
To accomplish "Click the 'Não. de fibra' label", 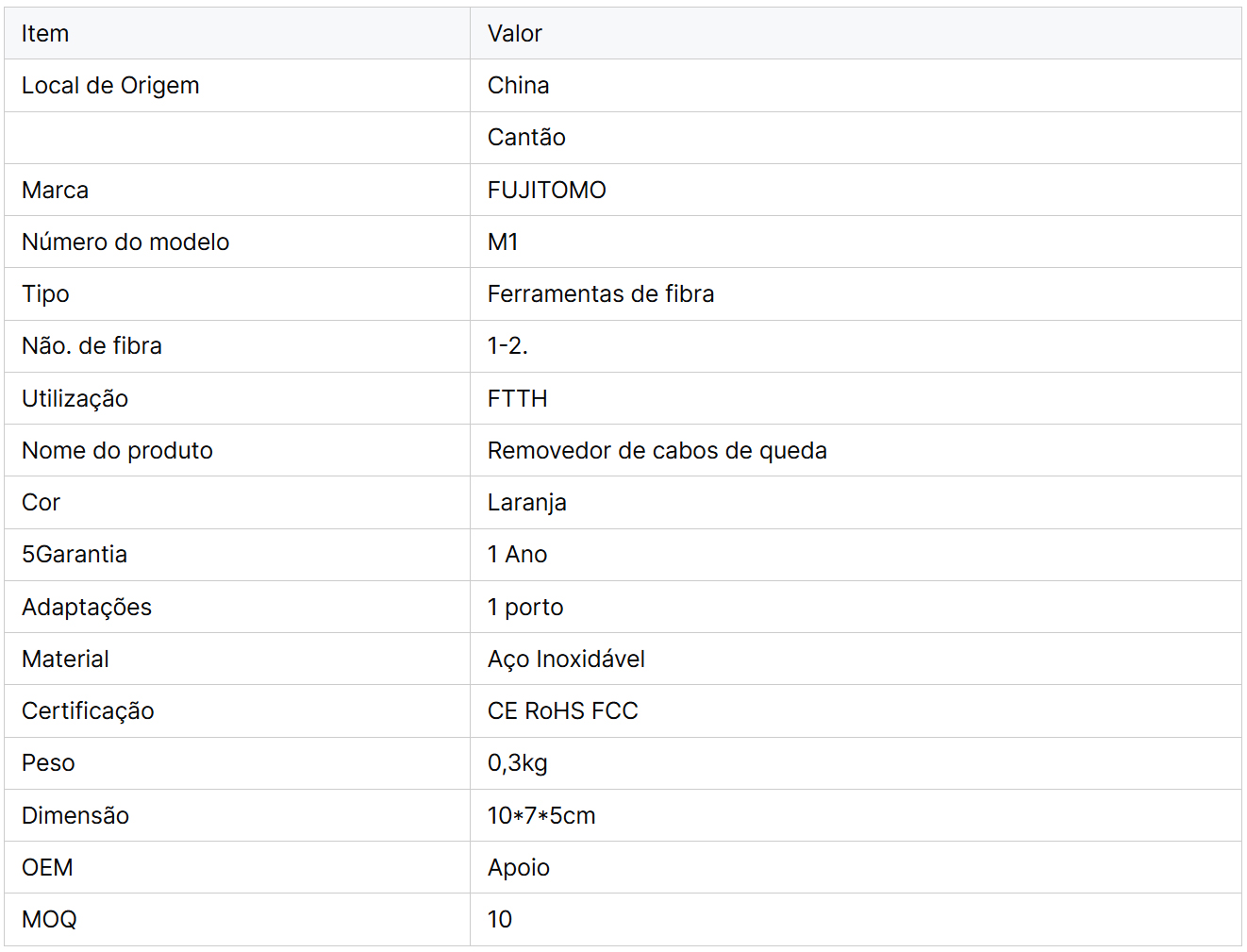I will (x=91, y=346).
